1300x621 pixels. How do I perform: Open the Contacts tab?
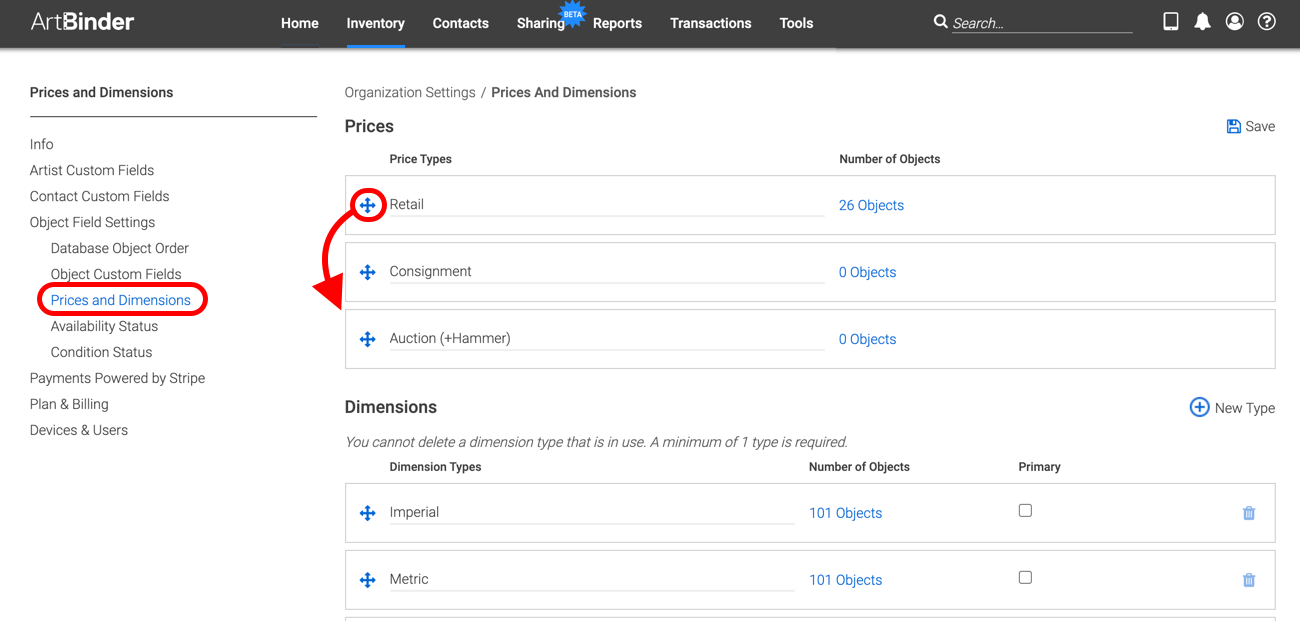460,23
